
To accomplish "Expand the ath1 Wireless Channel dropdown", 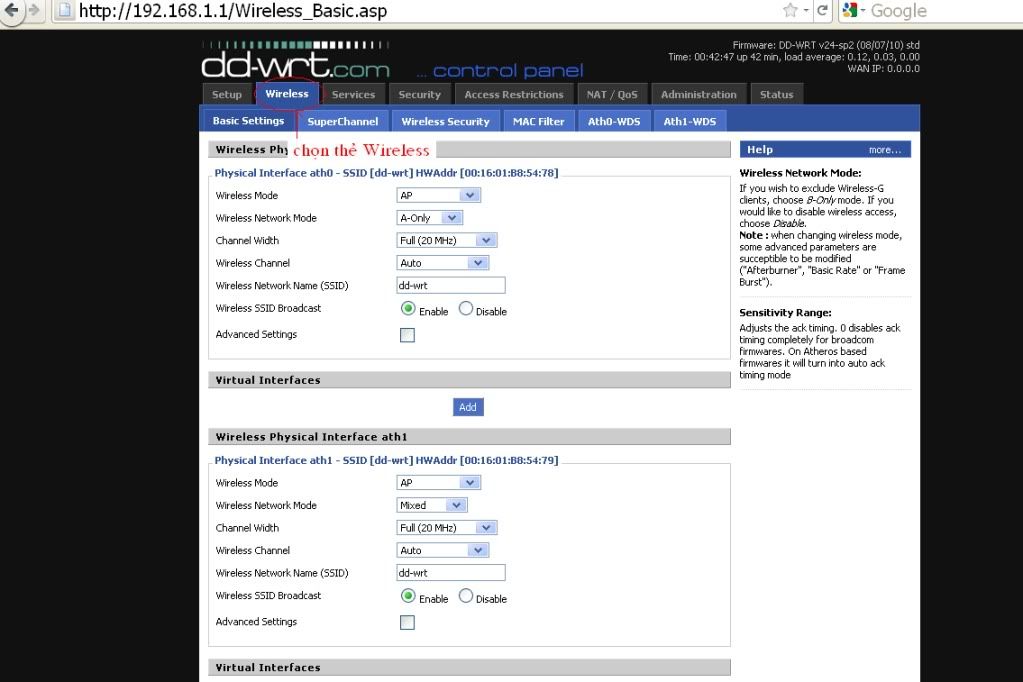I will point(442,550).
